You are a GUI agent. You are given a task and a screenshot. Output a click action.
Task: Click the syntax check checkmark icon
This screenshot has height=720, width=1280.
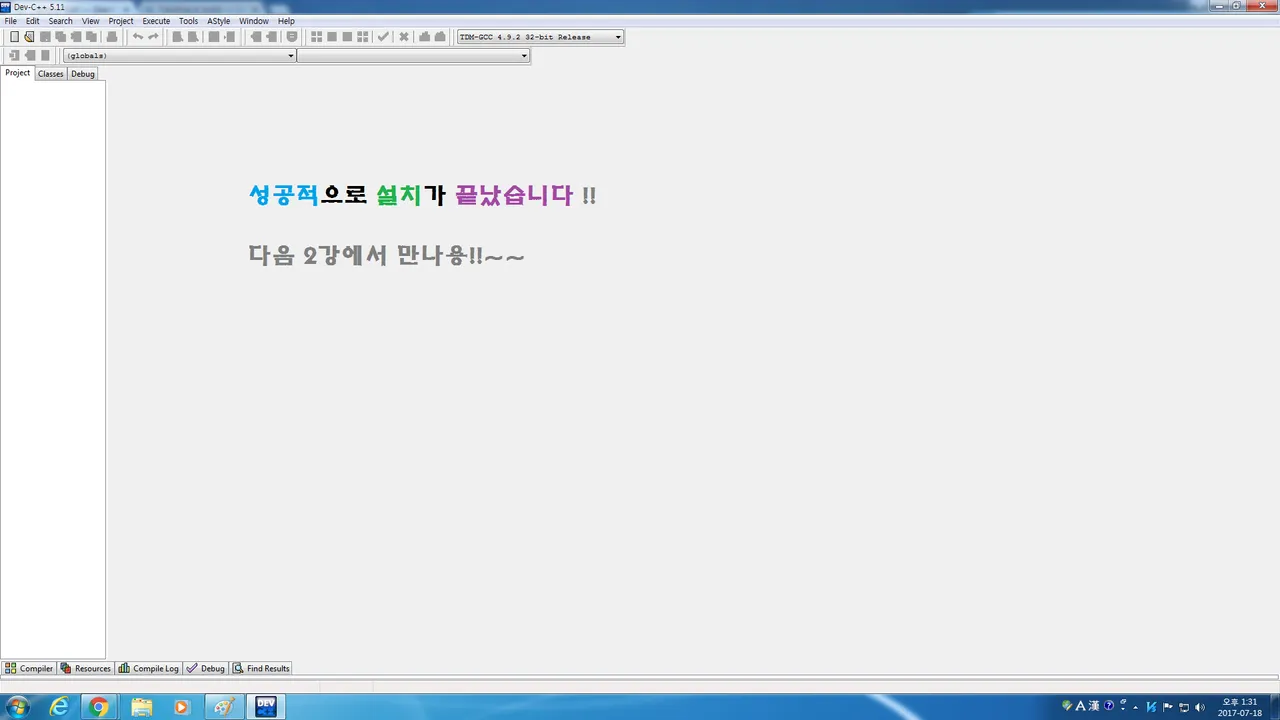pyautogui.click(x=382, y=37)
